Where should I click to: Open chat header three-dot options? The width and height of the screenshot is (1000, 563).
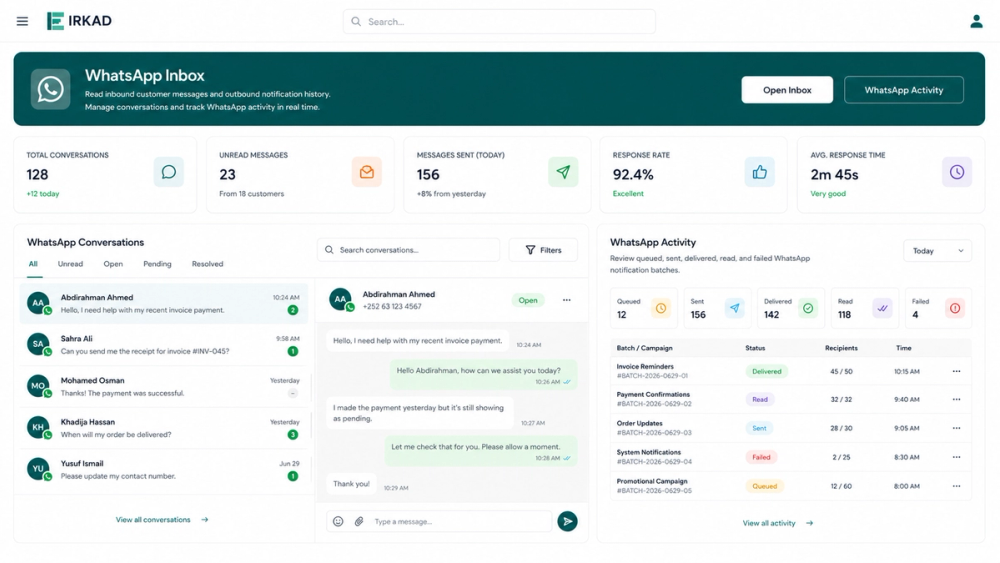coord(566,300)
